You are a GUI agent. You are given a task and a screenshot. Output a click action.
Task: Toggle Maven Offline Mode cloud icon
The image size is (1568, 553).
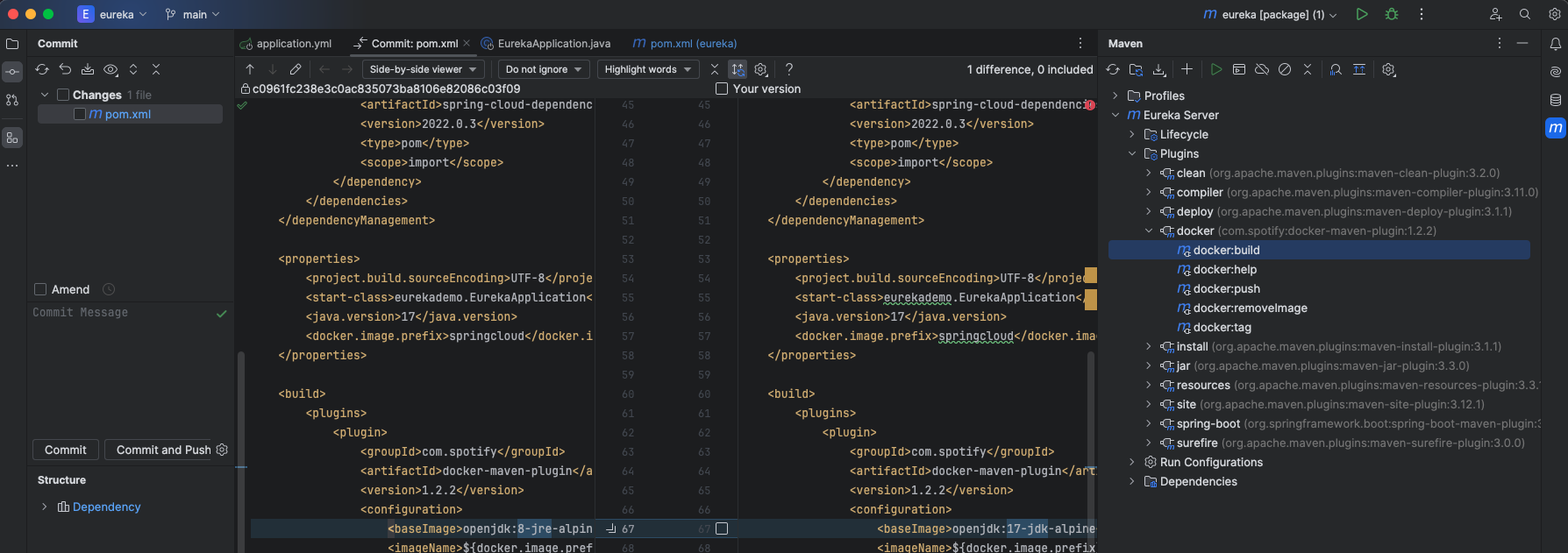pos(1261,69)
